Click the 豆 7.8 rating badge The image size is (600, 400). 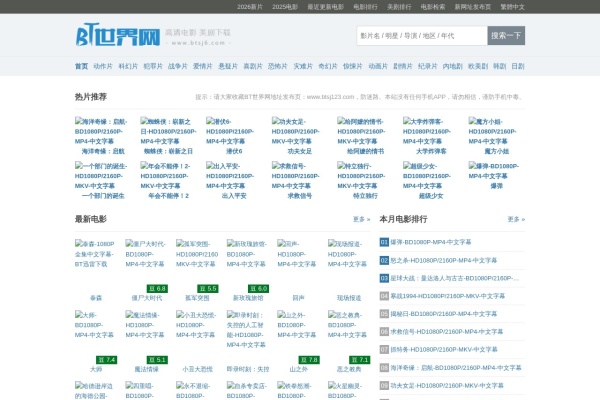309,360
